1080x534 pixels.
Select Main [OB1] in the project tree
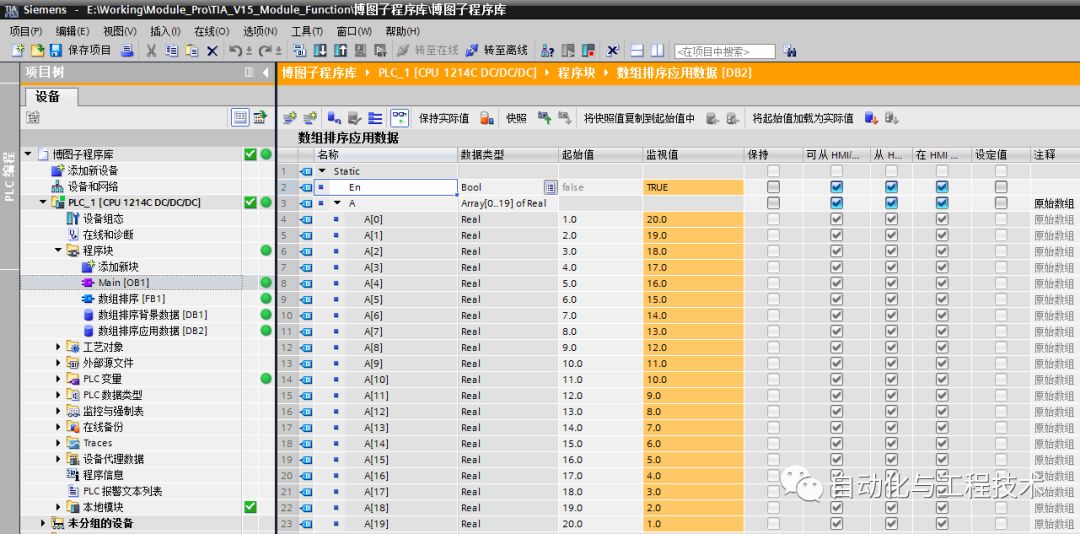coord(124,283)
